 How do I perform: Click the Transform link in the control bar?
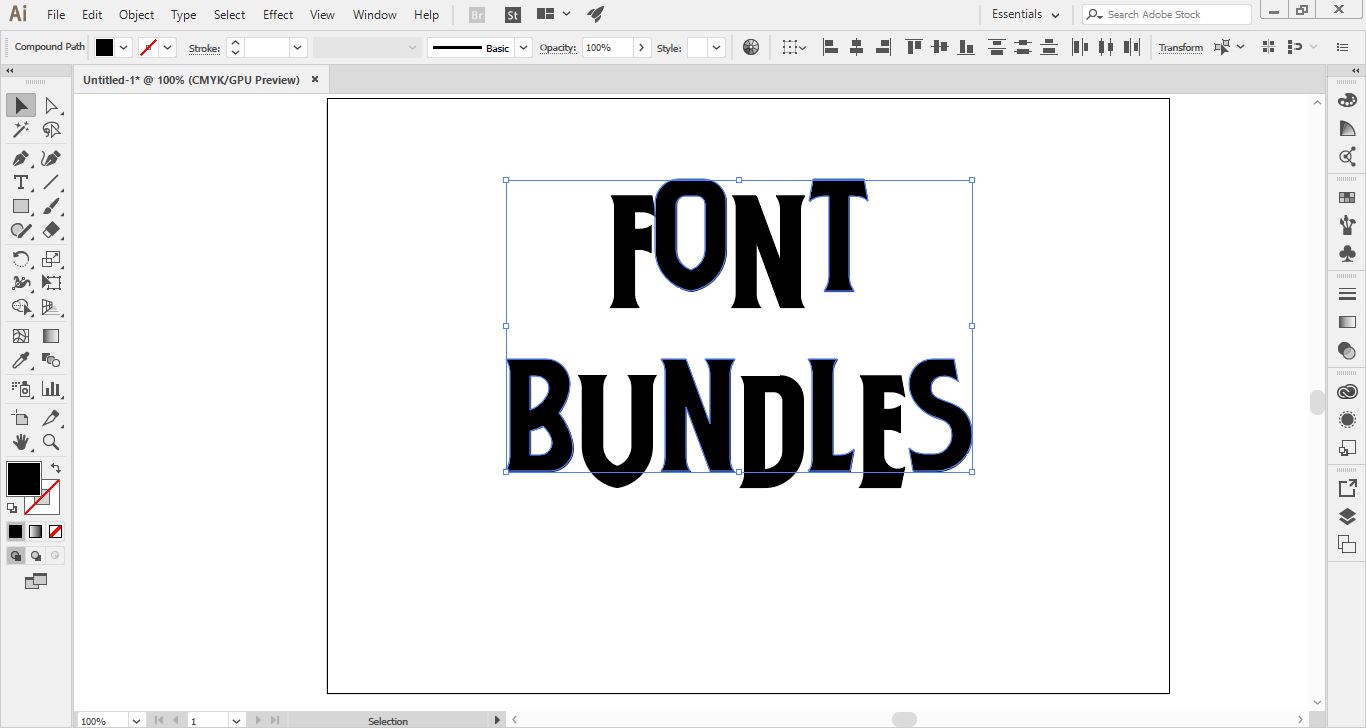[x=1181, y=48]
